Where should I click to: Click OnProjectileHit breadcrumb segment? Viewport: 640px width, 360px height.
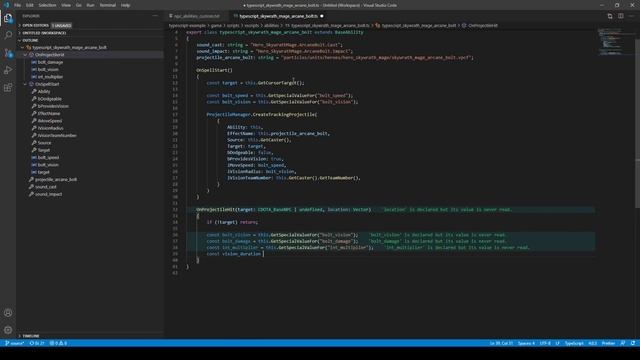point(482,25)
